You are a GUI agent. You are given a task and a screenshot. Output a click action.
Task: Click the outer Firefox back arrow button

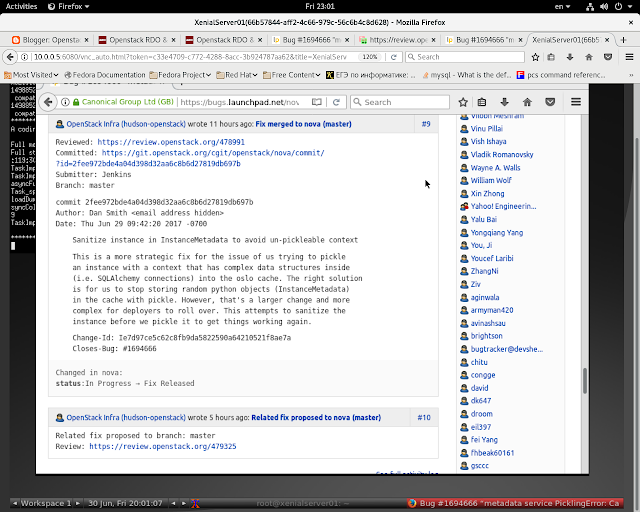[x=10, y=57]
